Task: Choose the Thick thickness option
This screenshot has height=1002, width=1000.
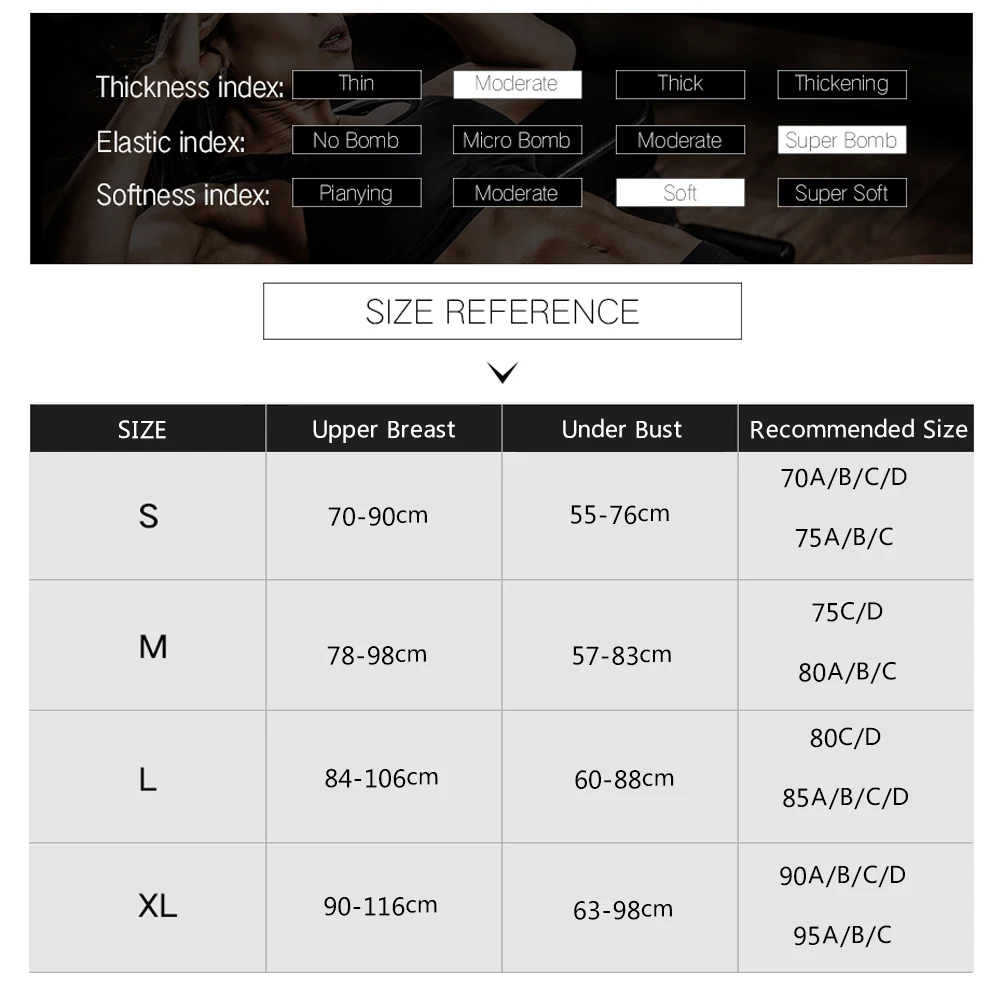Action: [x=680, y=84]
